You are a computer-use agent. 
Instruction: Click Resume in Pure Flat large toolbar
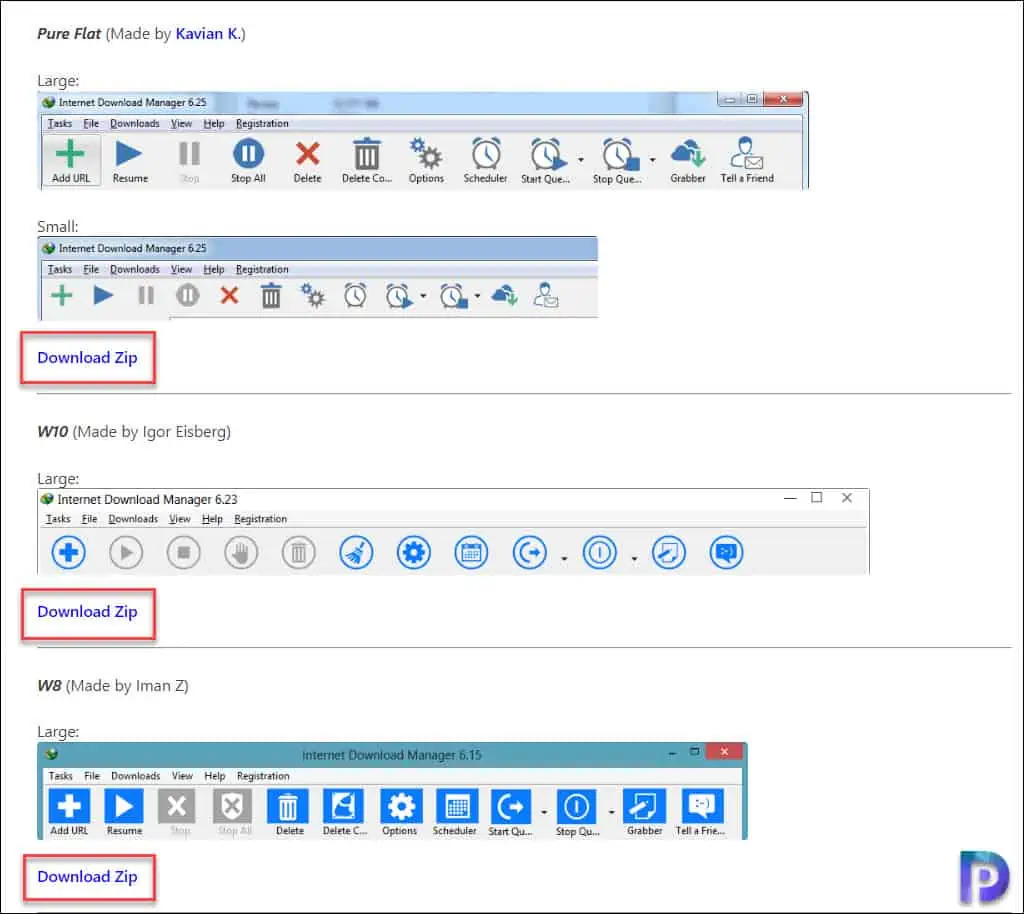pos(129,161)
